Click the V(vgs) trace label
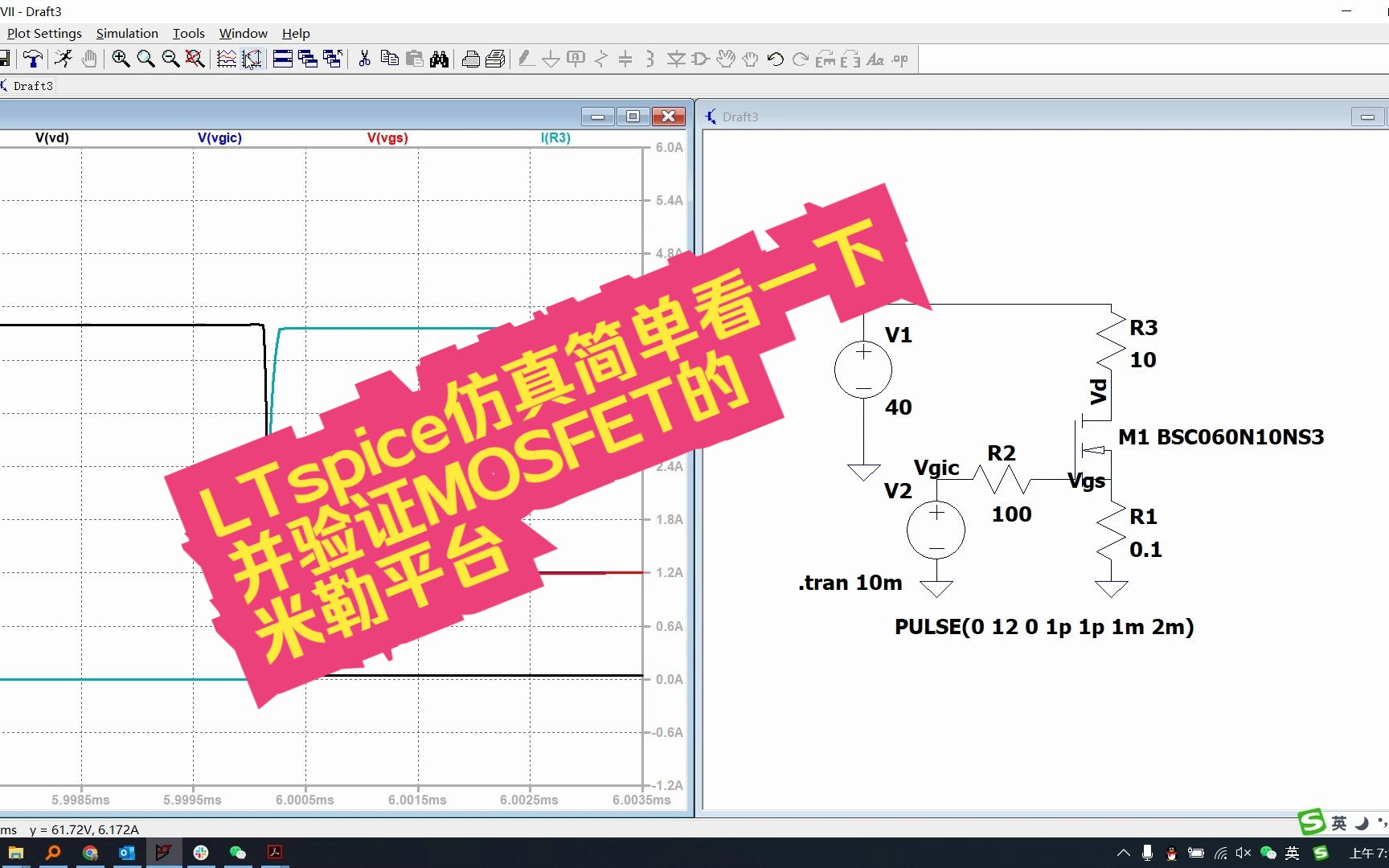 (387, 137)
